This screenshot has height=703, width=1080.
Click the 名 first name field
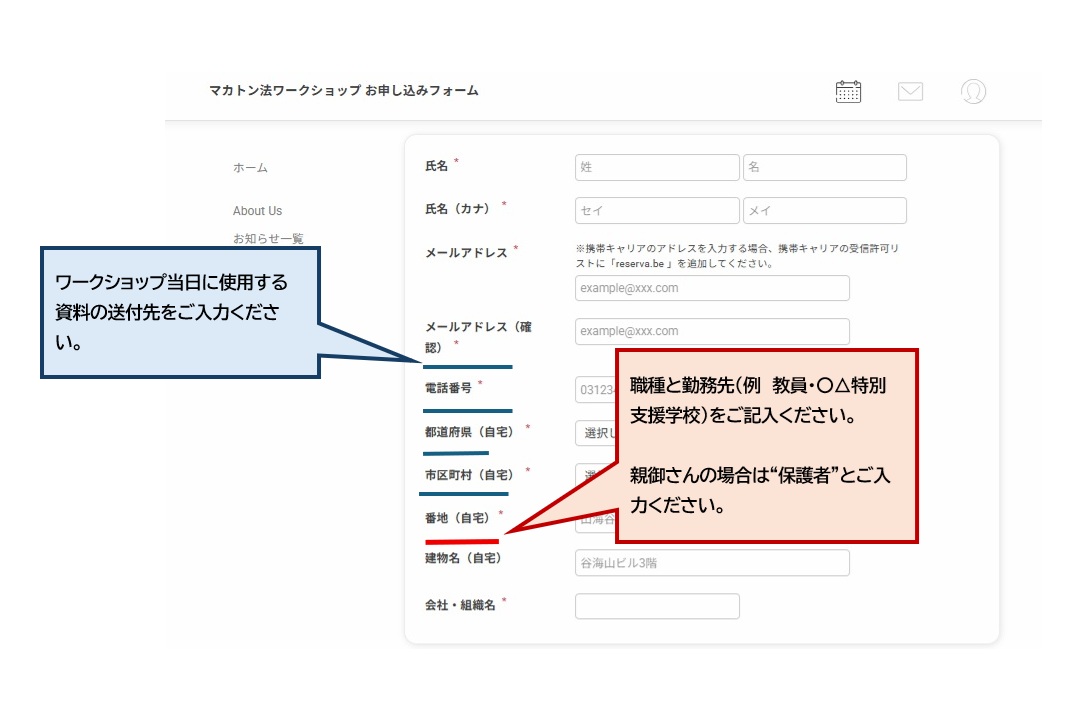(824, 167)
